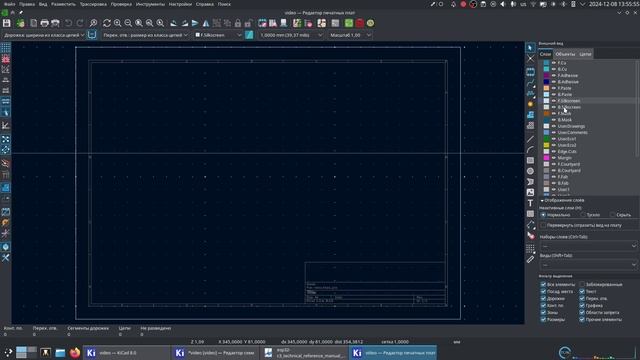Toggle visibility eye of B.Cu layer

(x=554, y=69)
